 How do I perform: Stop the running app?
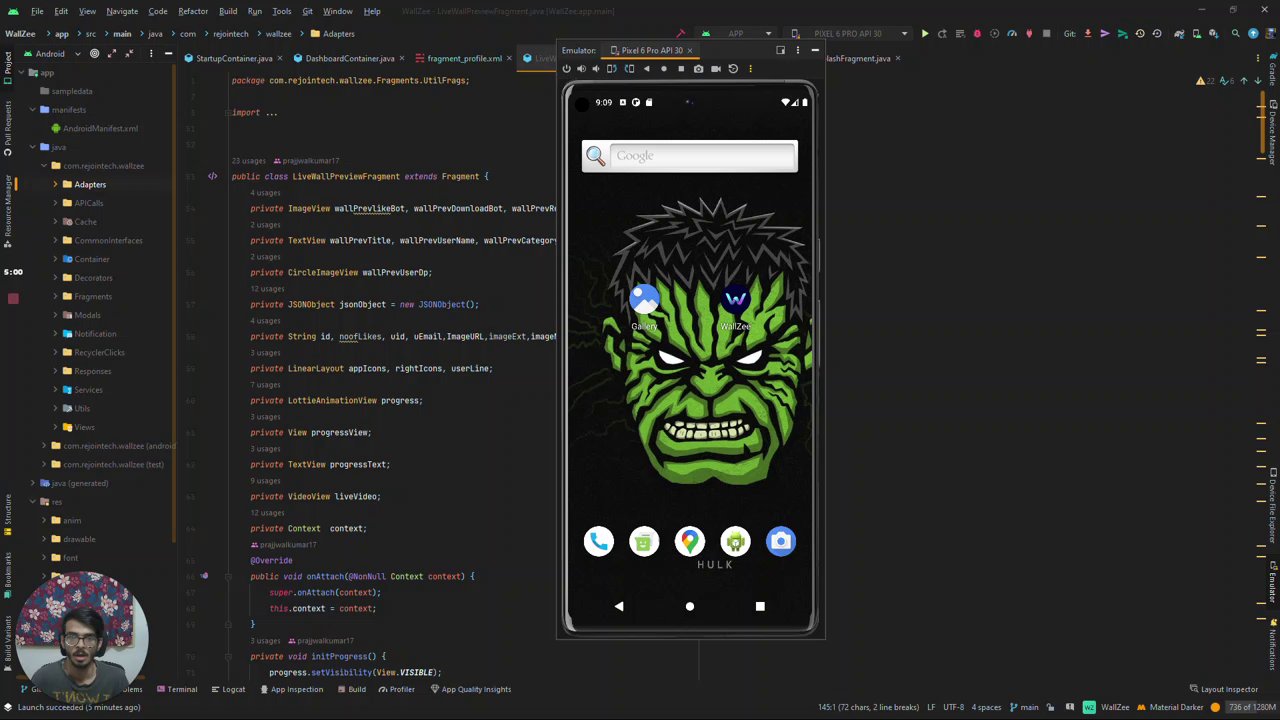coord(1046,34)
